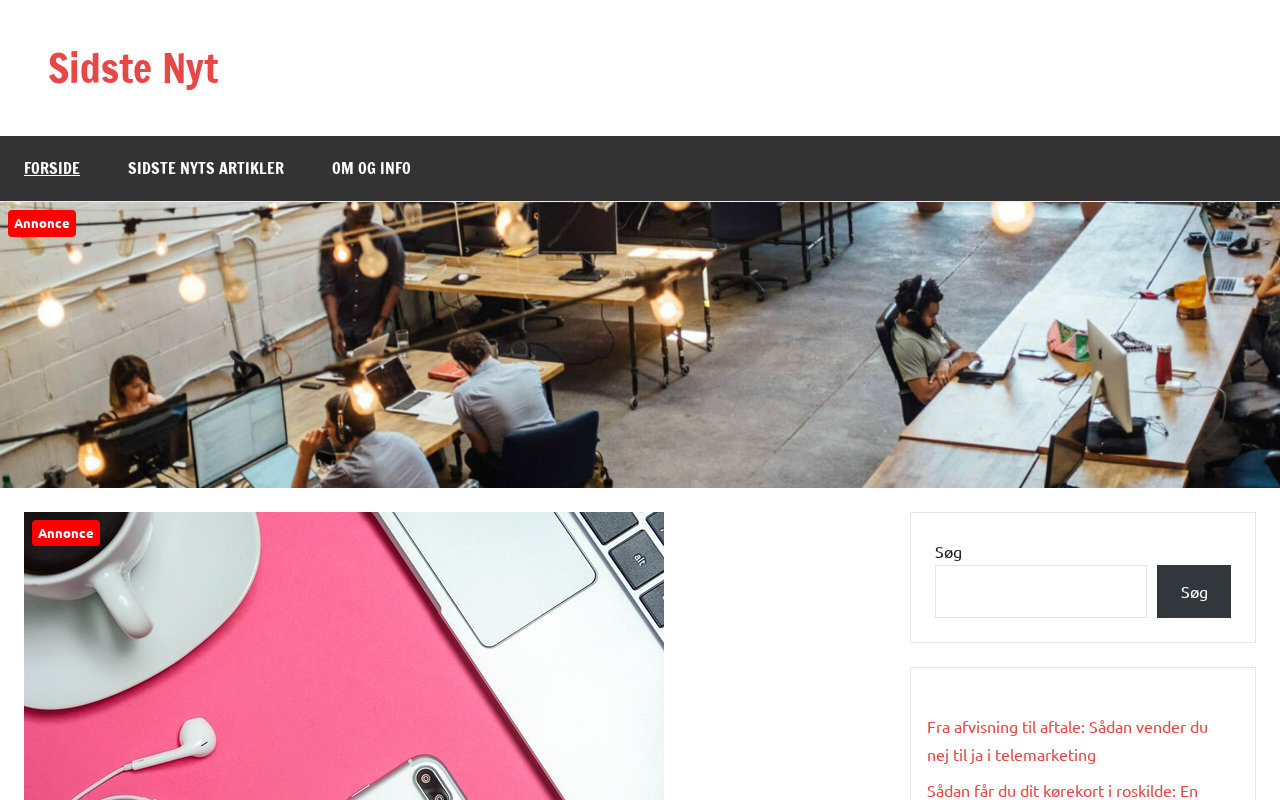Open the 'Fra afvisning til aftale' telemarketing article

coord(1067,740)
